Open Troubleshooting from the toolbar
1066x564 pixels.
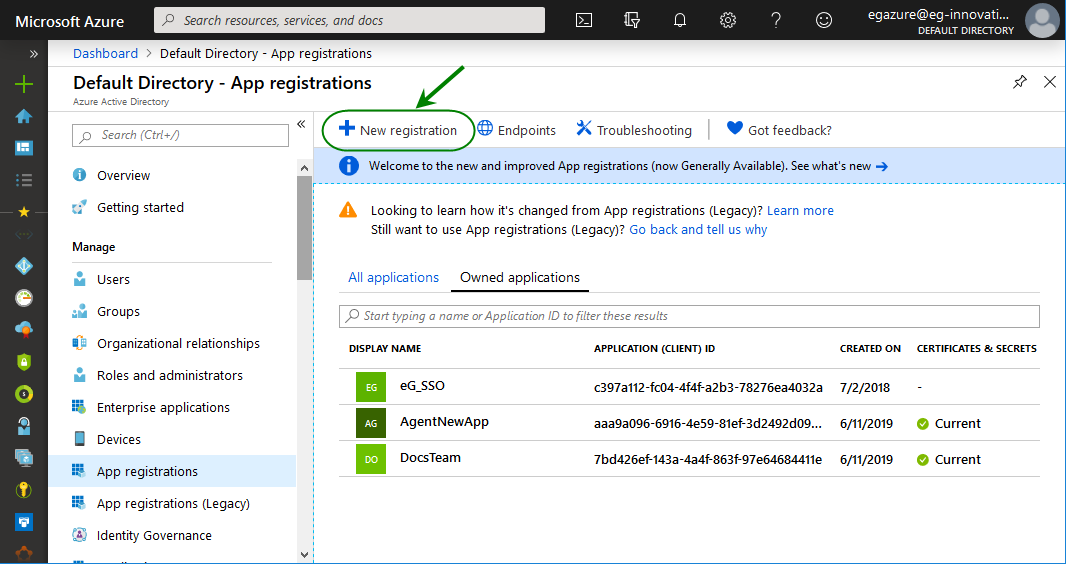click(x=634, y=130)
